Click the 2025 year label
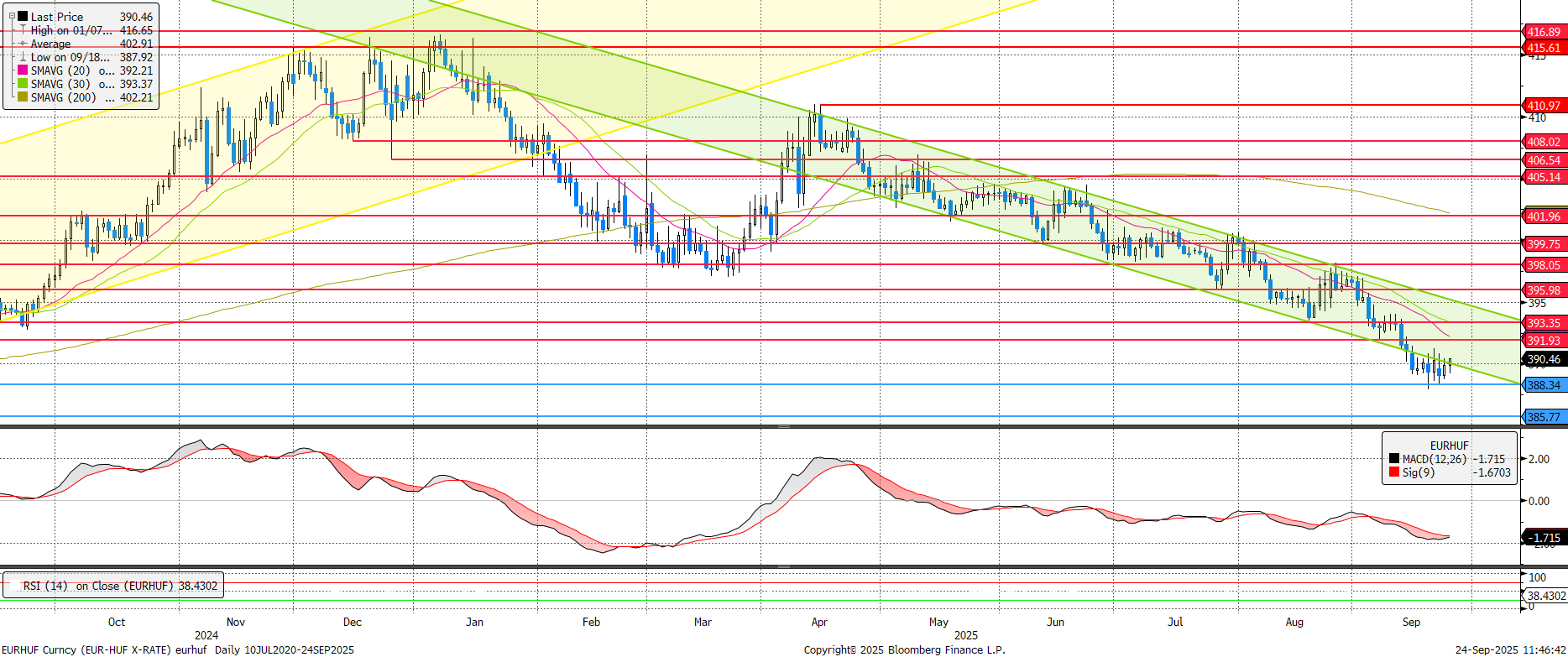Viewport: 1568px width, 657px height. click(966, 635)
